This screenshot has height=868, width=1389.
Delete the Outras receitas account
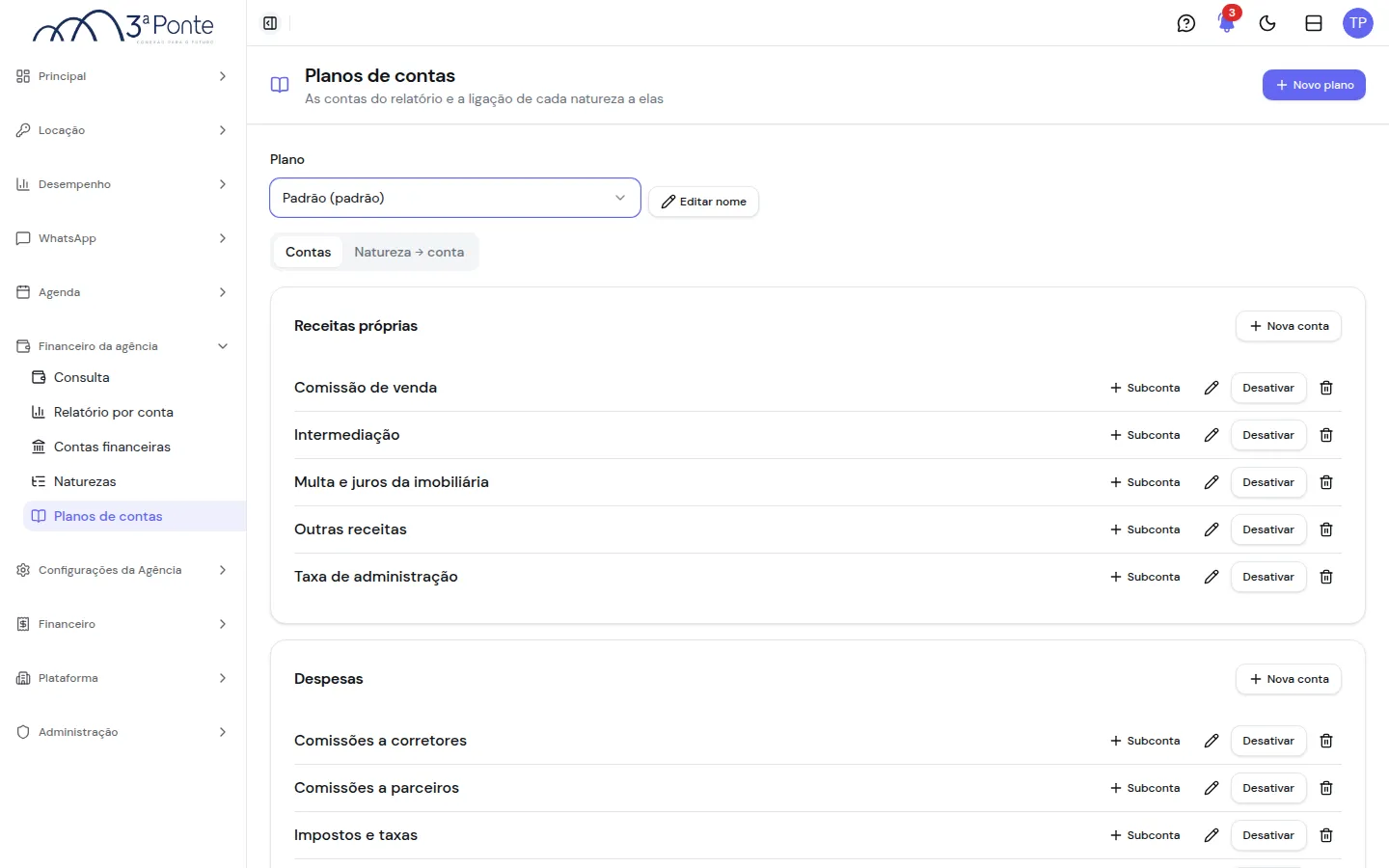tap(1326, 529)
